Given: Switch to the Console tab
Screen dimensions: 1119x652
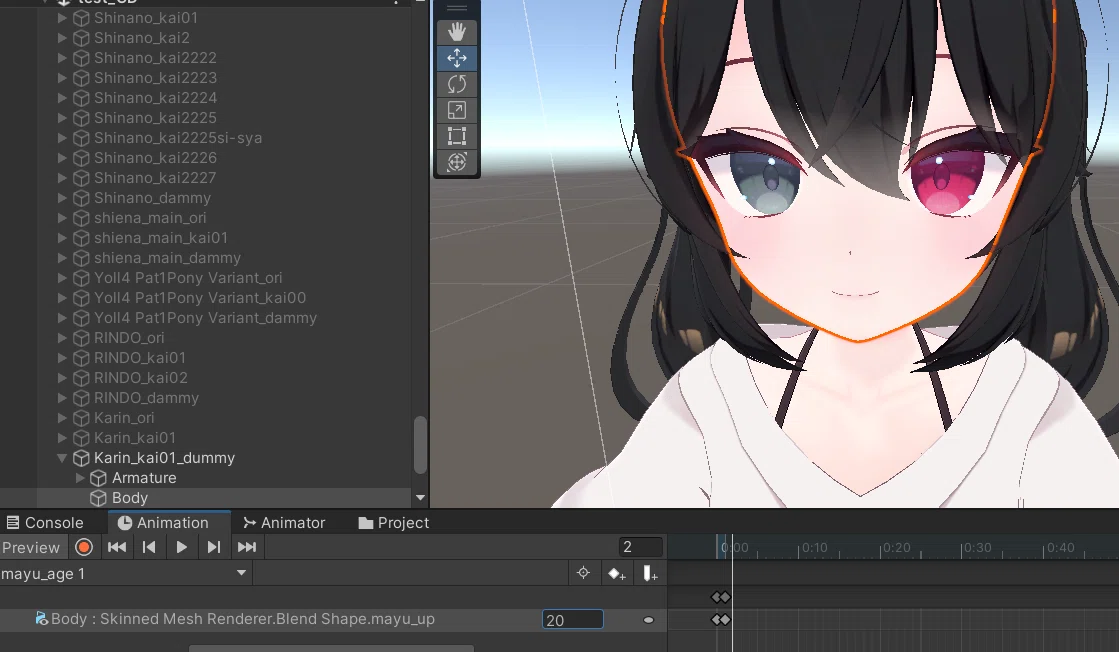Looking at the screenshot, I should [46, 523].
